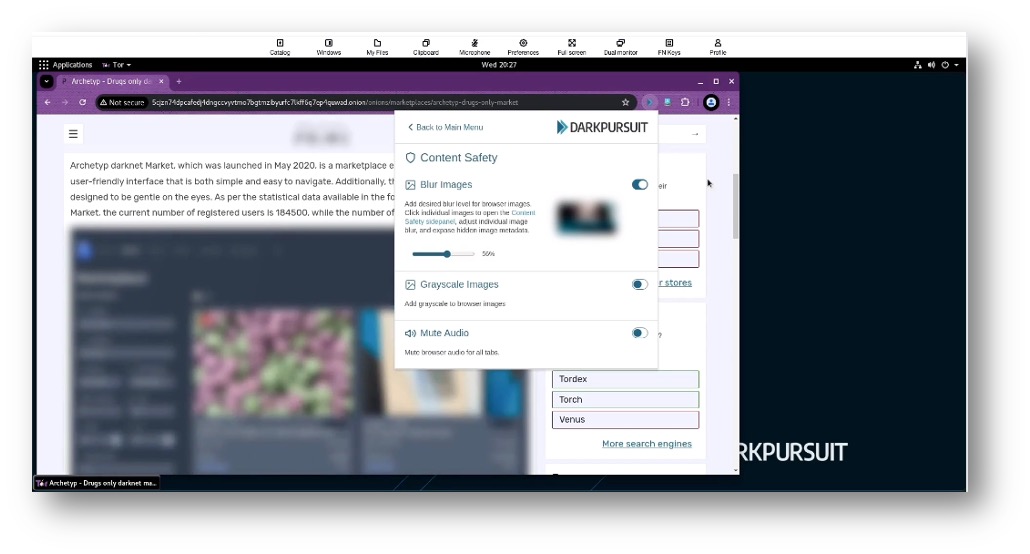Enable Grayscale Images toggle

pyautogui.click(x=640, y=285)
